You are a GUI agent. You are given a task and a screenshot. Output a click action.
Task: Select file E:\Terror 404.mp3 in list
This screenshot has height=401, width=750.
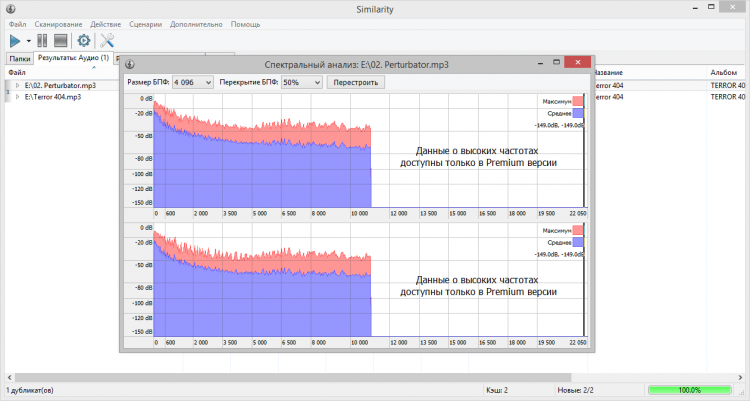coord(53,97)
